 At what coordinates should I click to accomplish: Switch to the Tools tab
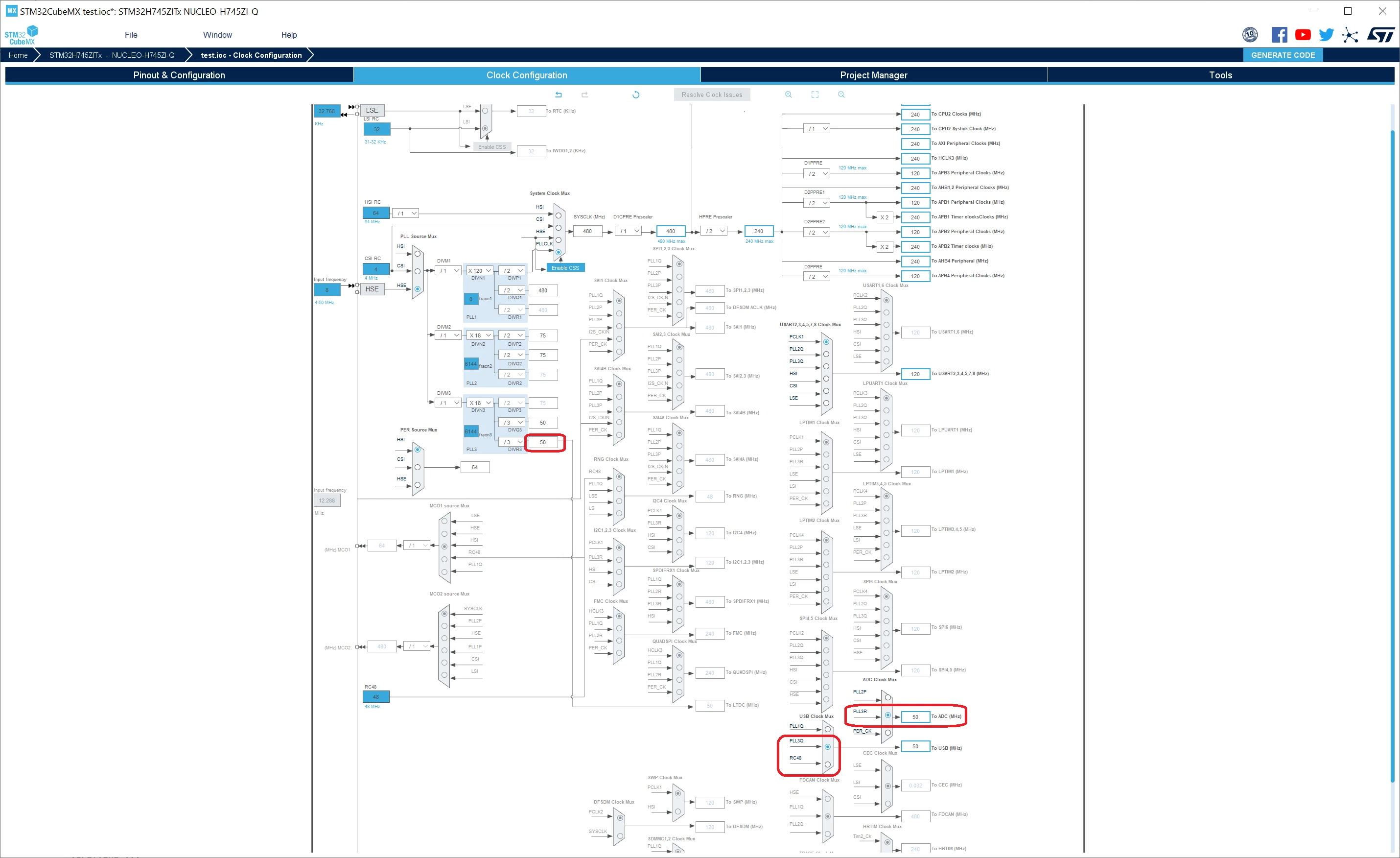(1220, 75)
